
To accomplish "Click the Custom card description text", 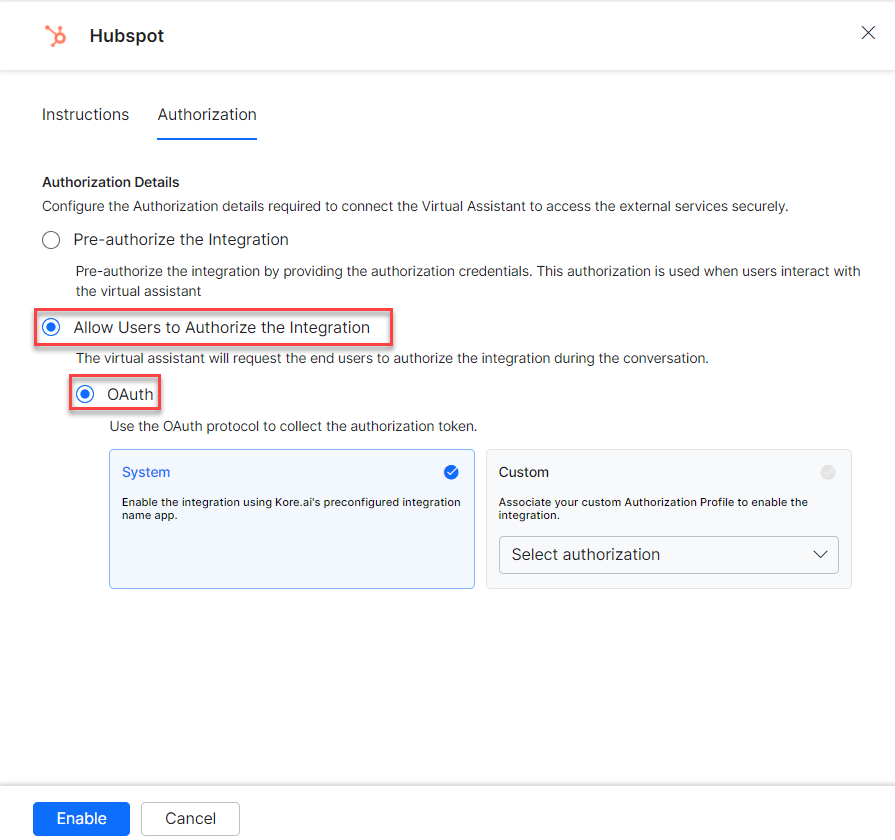I will 652,509.
